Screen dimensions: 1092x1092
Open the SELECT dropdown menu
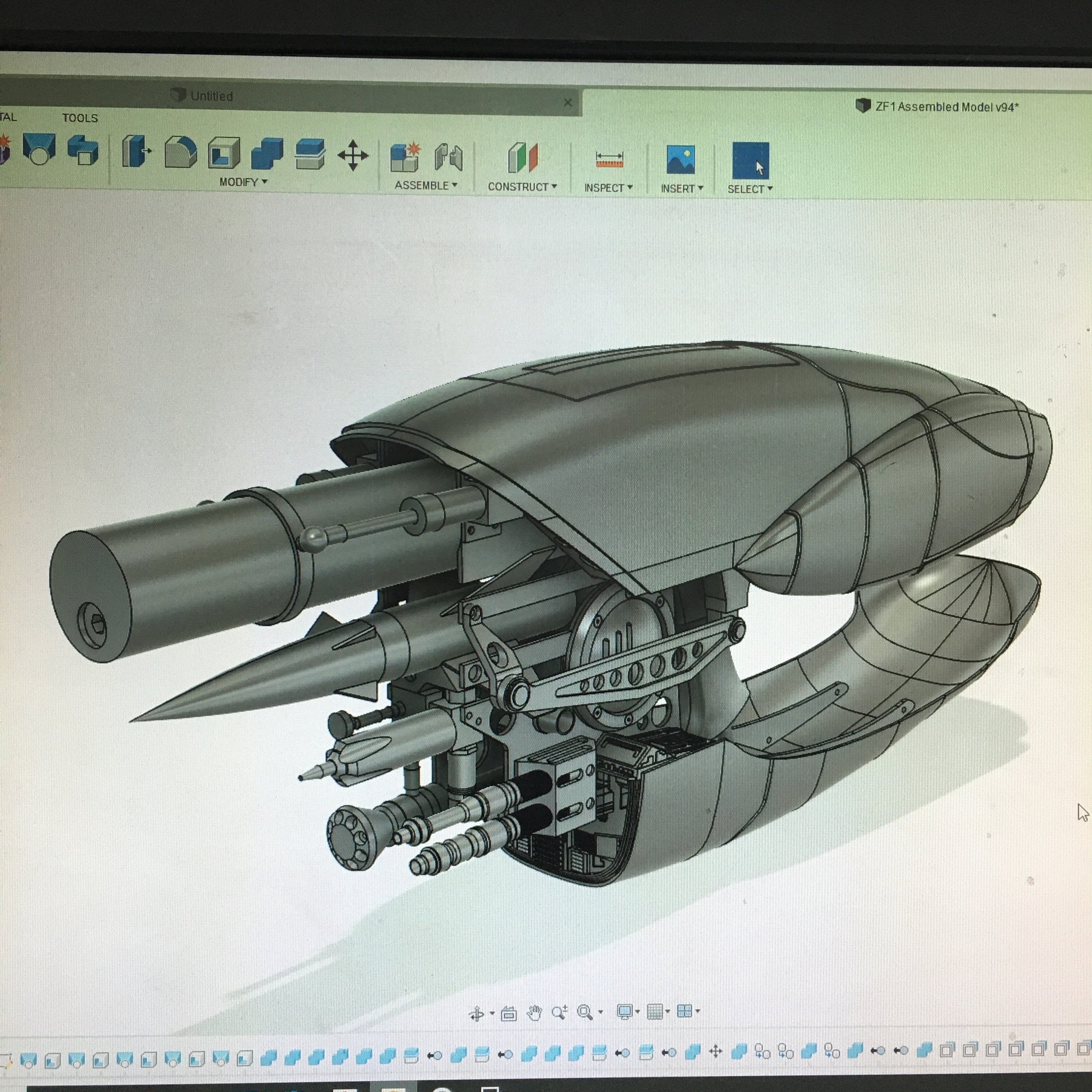click(750, 189)
